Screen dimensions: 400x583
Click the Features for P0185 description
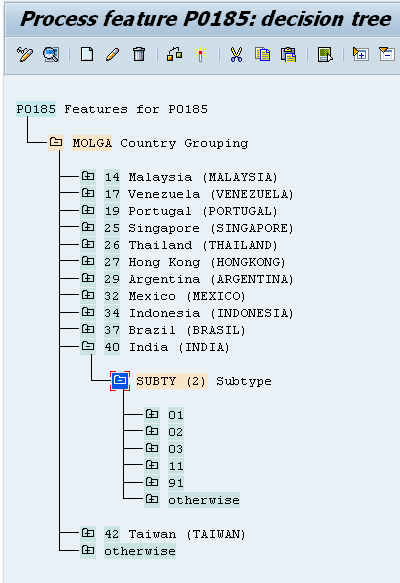pyautogui.click(x=136, y=109)
